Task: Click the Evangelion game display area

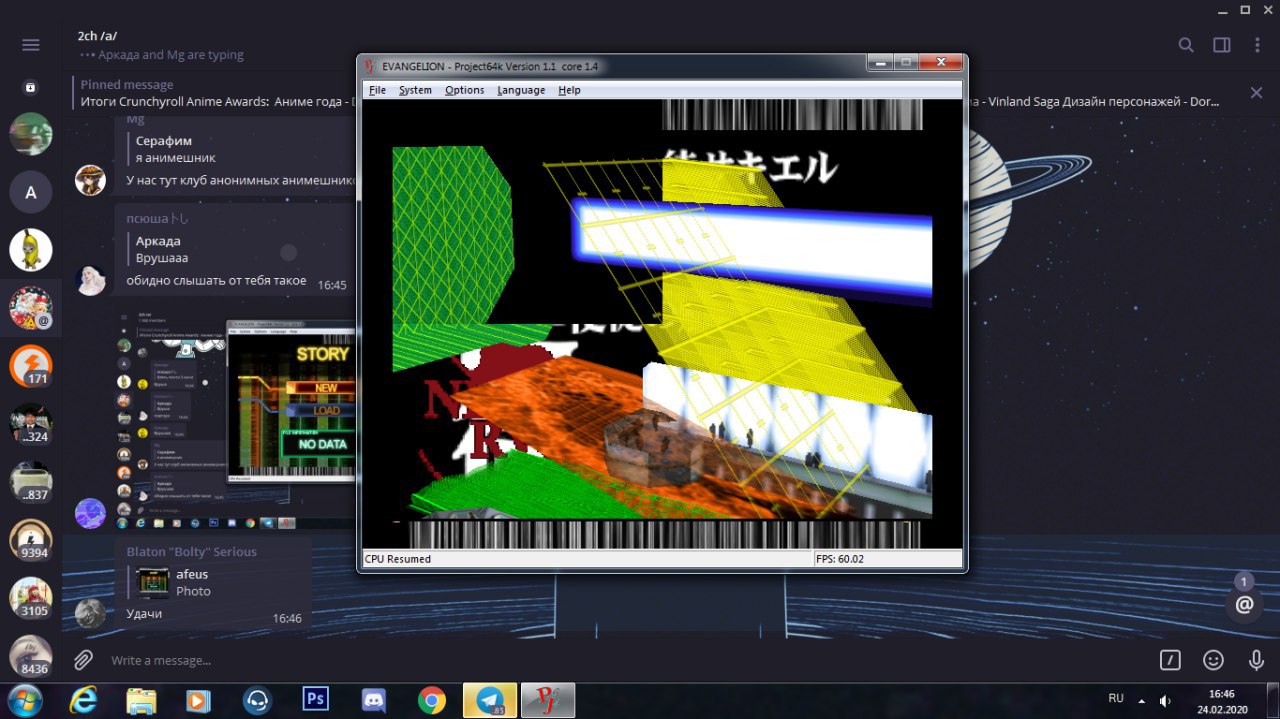Action: pyautogui.click(x=662, y=324)
